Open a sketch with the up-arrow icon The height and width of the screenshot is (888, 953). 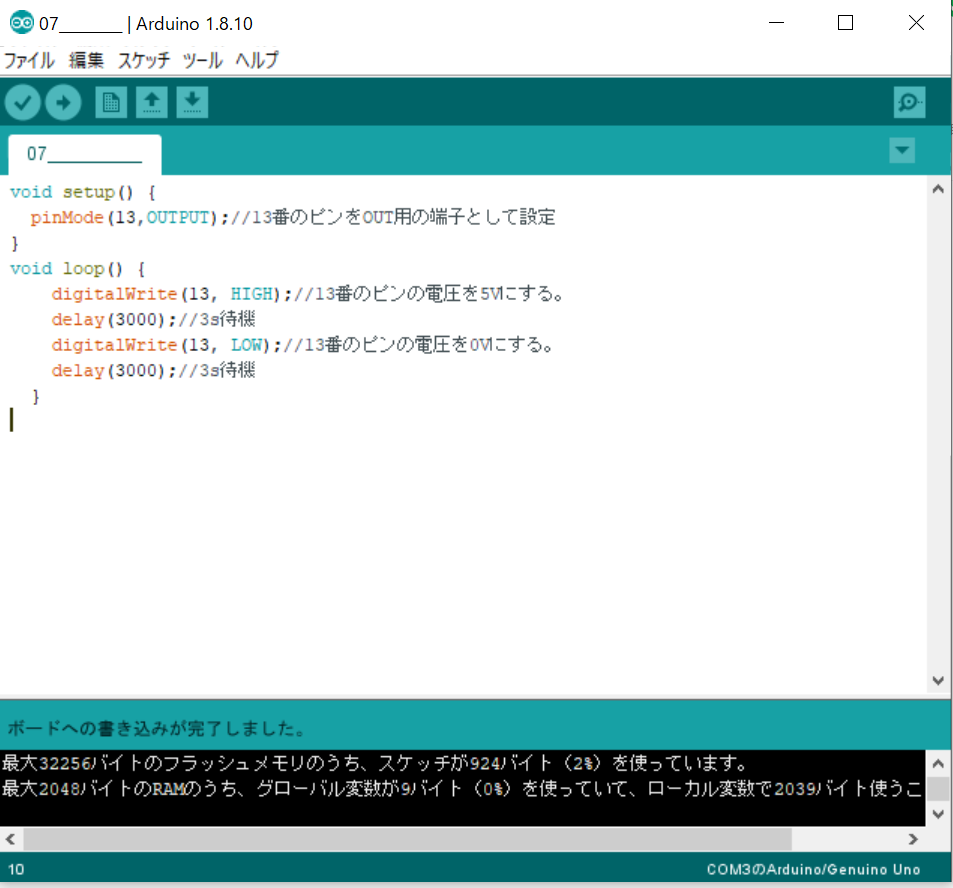tap(152, 102)
